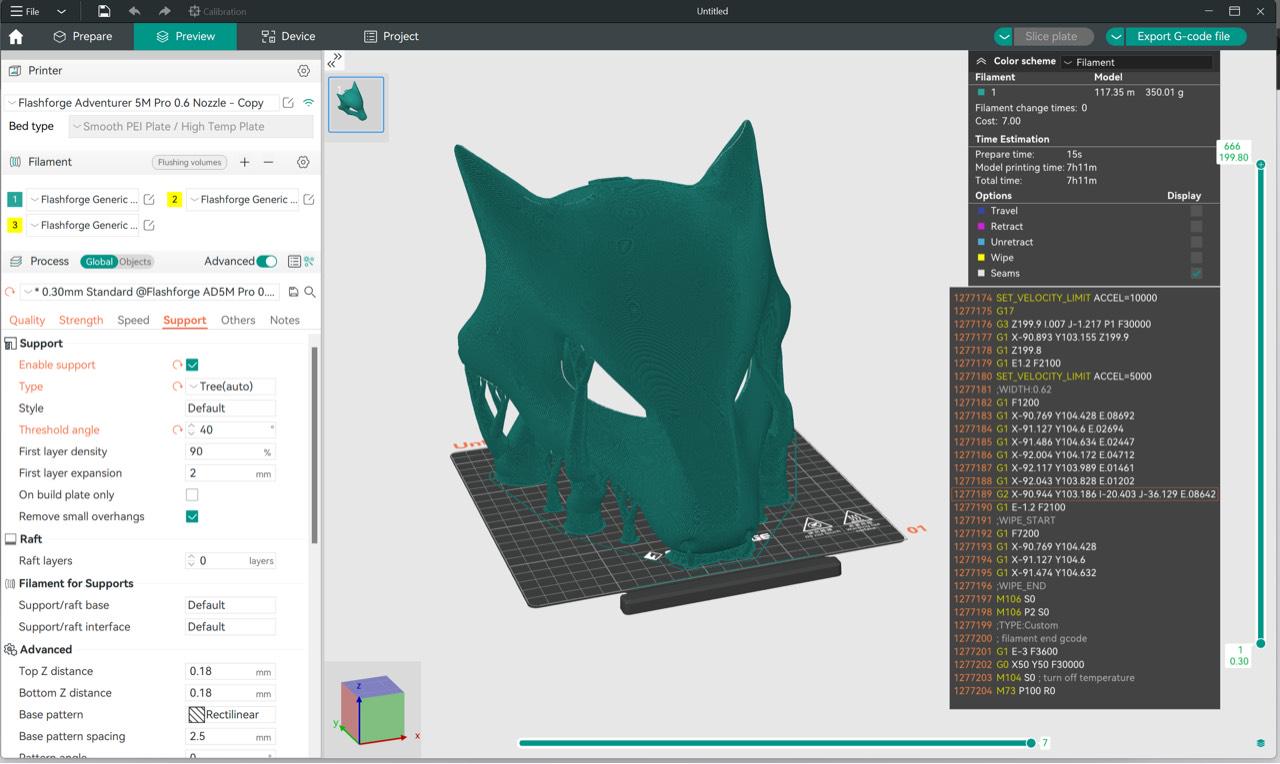1280x764 pixels.
Task: Click the undo arrow icon
Action: coord(135,11)
